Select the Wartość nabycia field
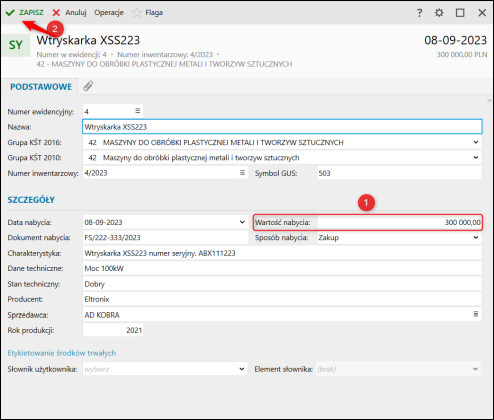Image resolution: width=494 pixels, height=420 pixels. [399, 222]
